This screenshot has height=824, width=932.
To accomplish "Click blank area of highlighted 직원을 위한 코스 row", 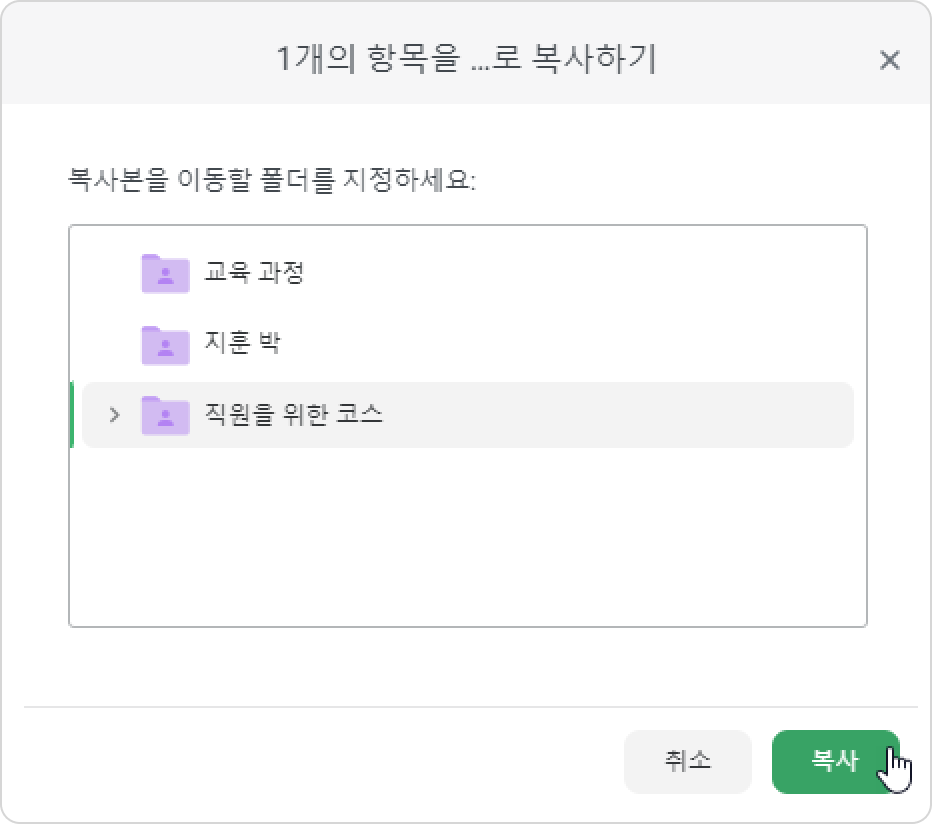I will point(618,415).
